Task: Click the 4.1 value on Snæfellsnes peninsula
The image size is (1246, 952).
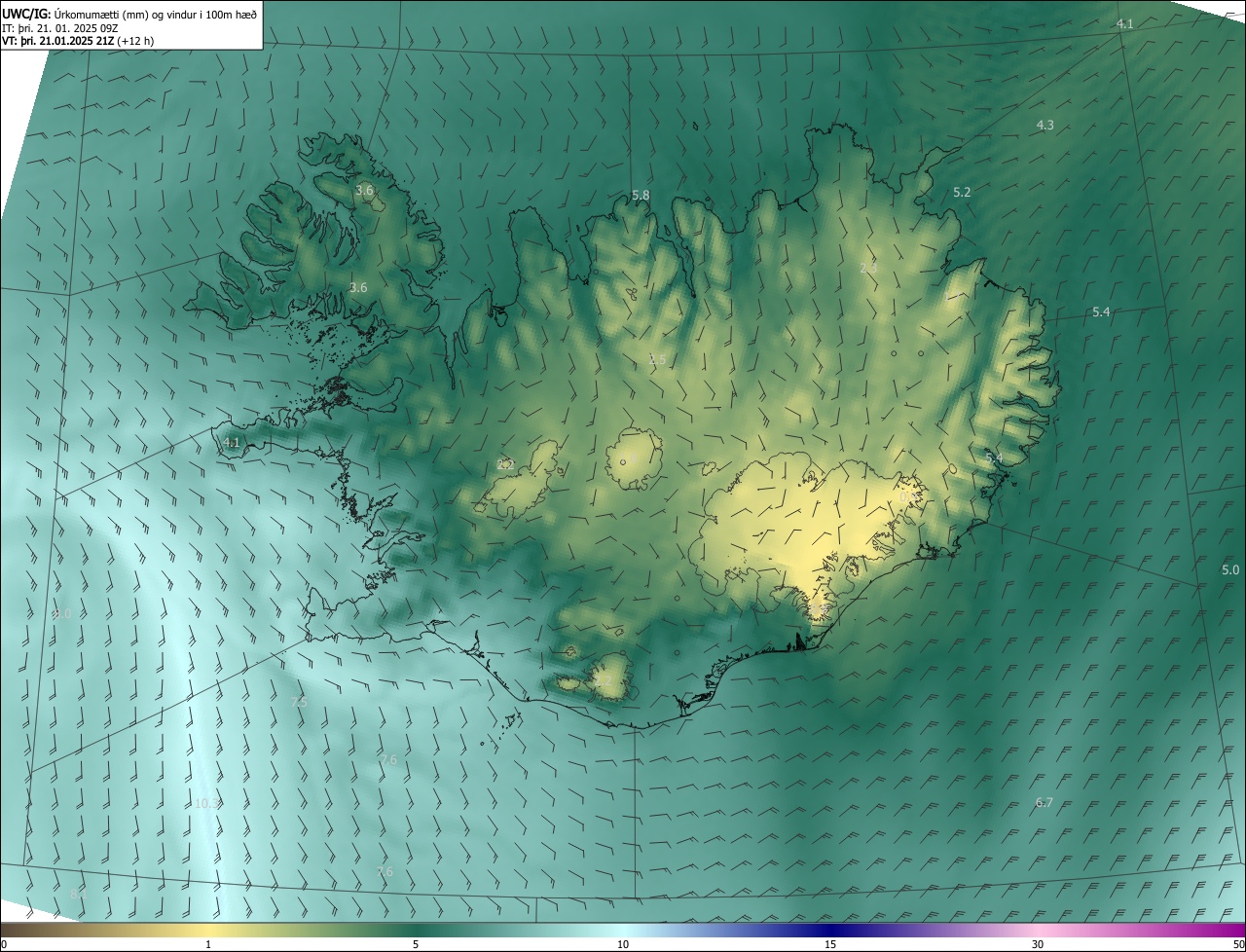Action: tap(231, 443)
